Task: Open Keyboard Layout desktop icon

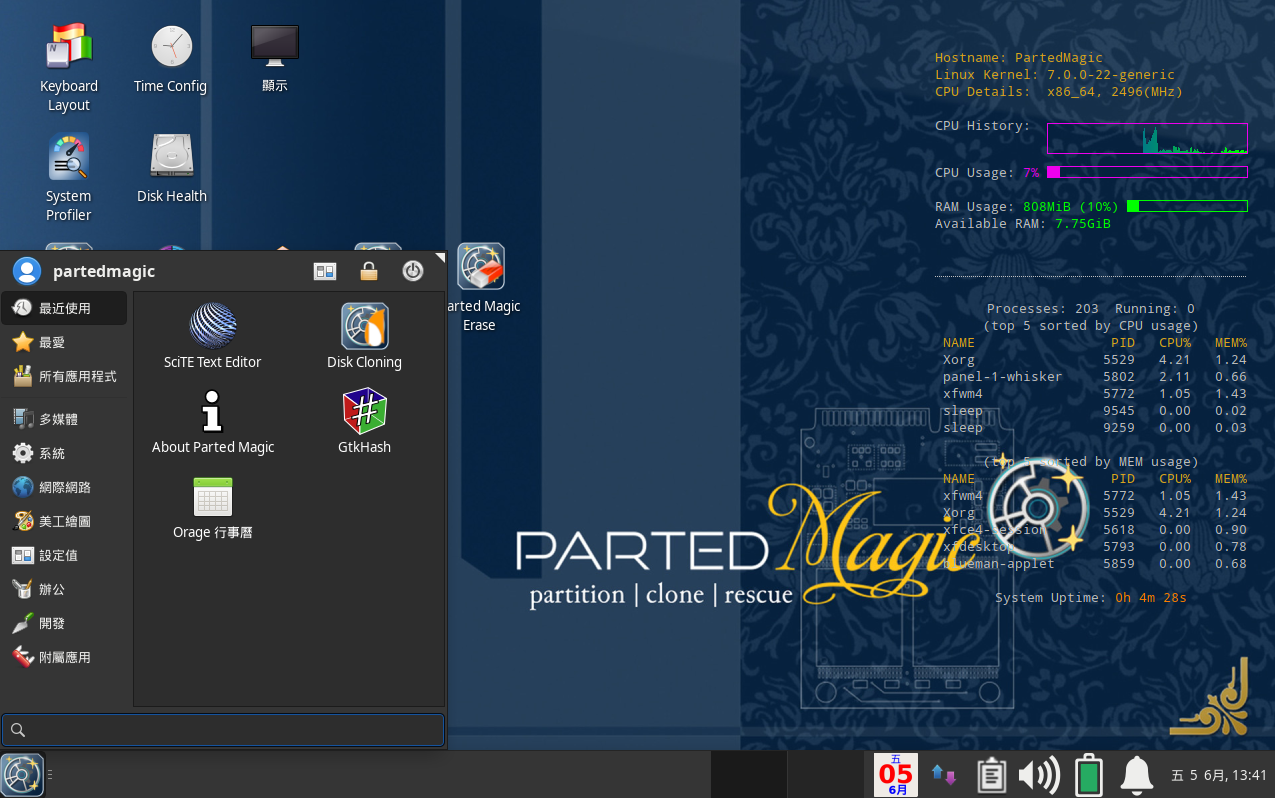Action: [x=69, y=68]
